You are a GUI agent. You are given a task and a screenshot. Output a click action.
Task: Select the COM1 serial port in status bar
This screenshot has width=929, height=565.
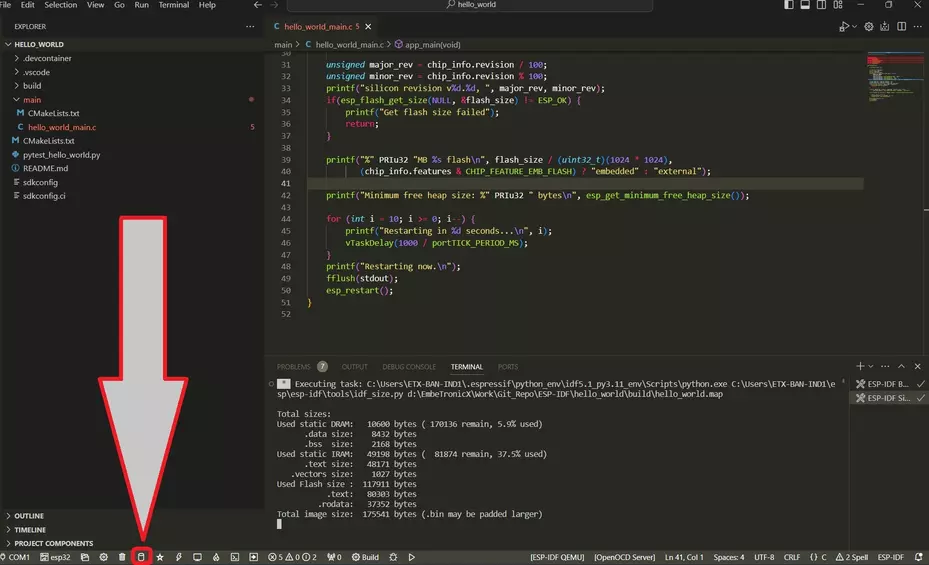click(x=15, y=557)
